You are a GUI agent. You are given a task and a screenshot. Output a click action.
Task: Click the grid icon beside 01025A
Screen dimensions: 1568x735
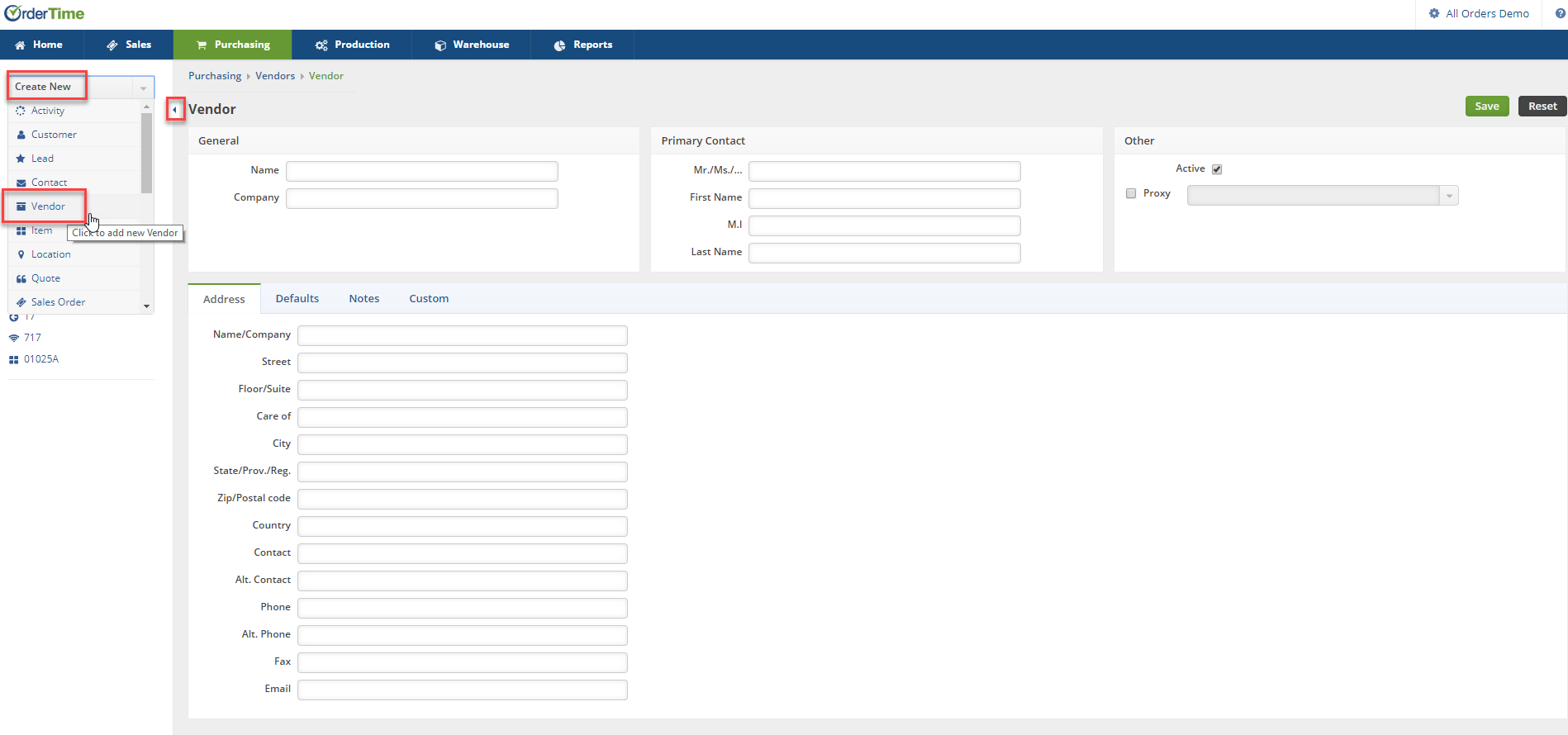tap(13, 359)
